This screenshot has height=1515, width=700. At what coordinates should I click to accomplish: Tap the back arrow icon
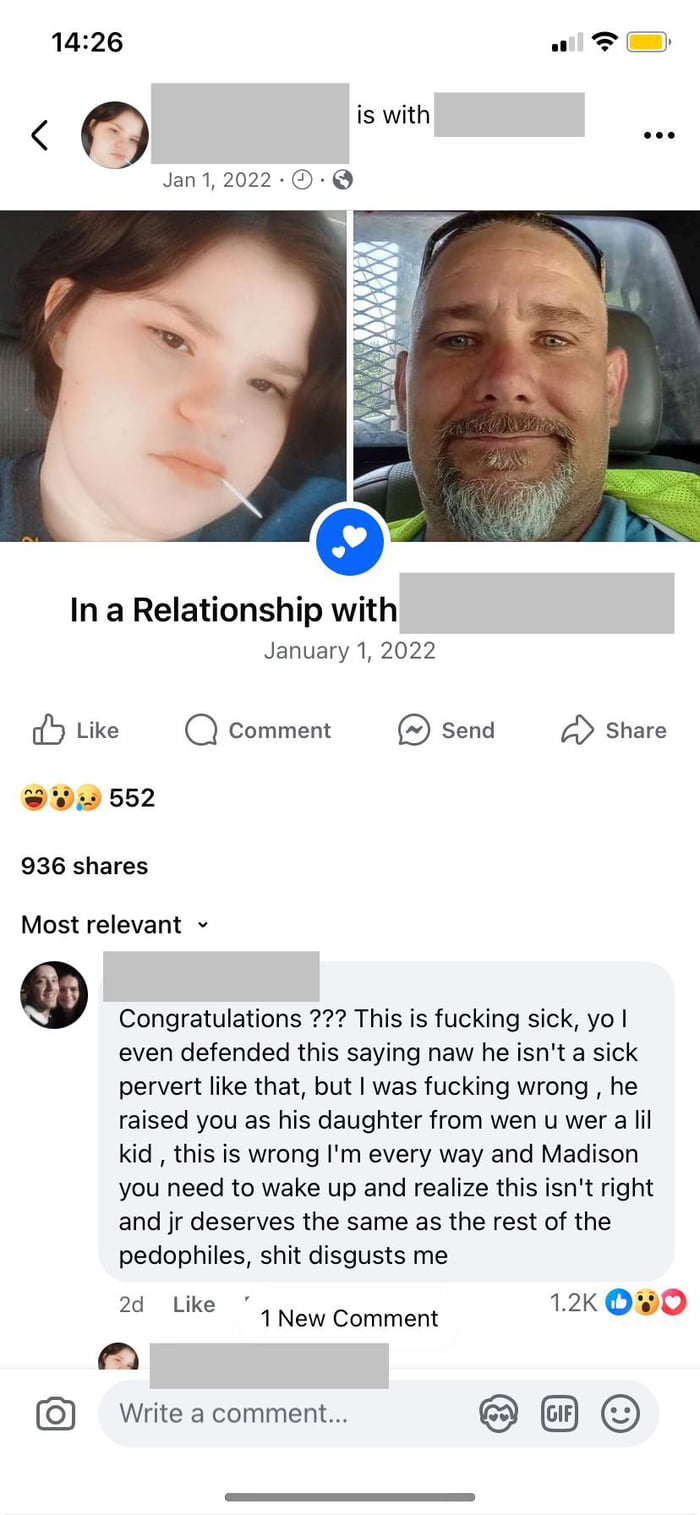coord(40,135)
